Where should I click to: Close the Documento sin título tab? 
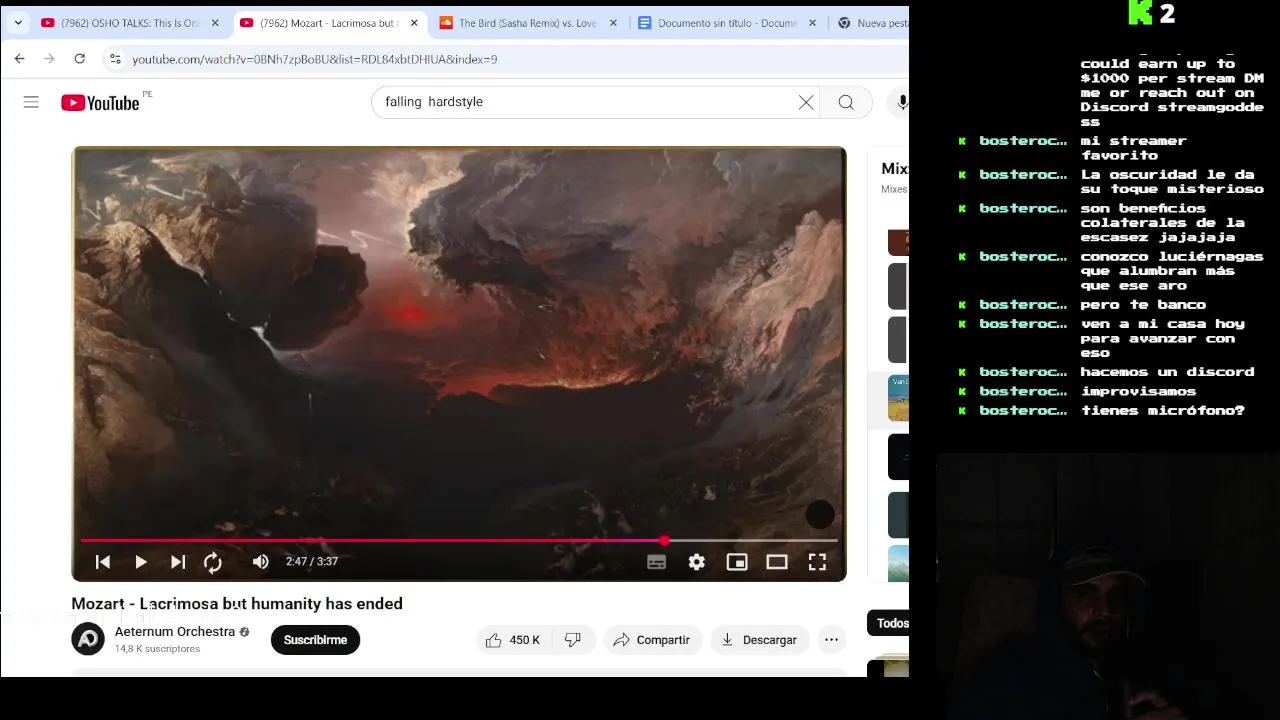point(812,23)
